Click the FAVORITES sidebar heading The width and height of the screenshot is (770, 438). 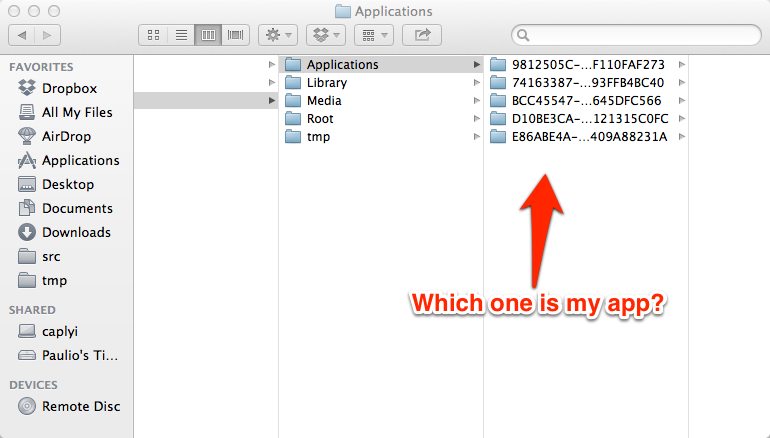coord(41,67)
